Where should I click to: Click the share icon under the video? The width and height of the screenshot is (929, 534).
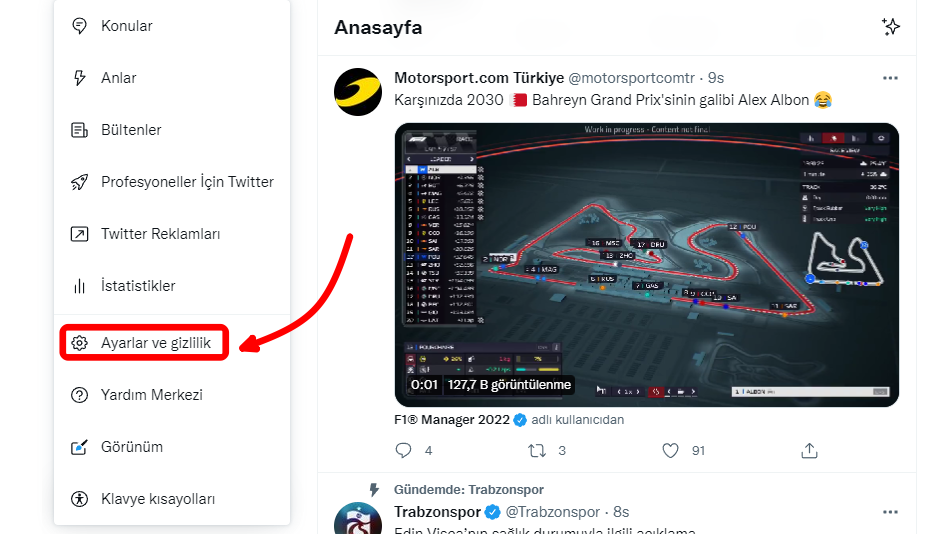[x=810, y=451]
